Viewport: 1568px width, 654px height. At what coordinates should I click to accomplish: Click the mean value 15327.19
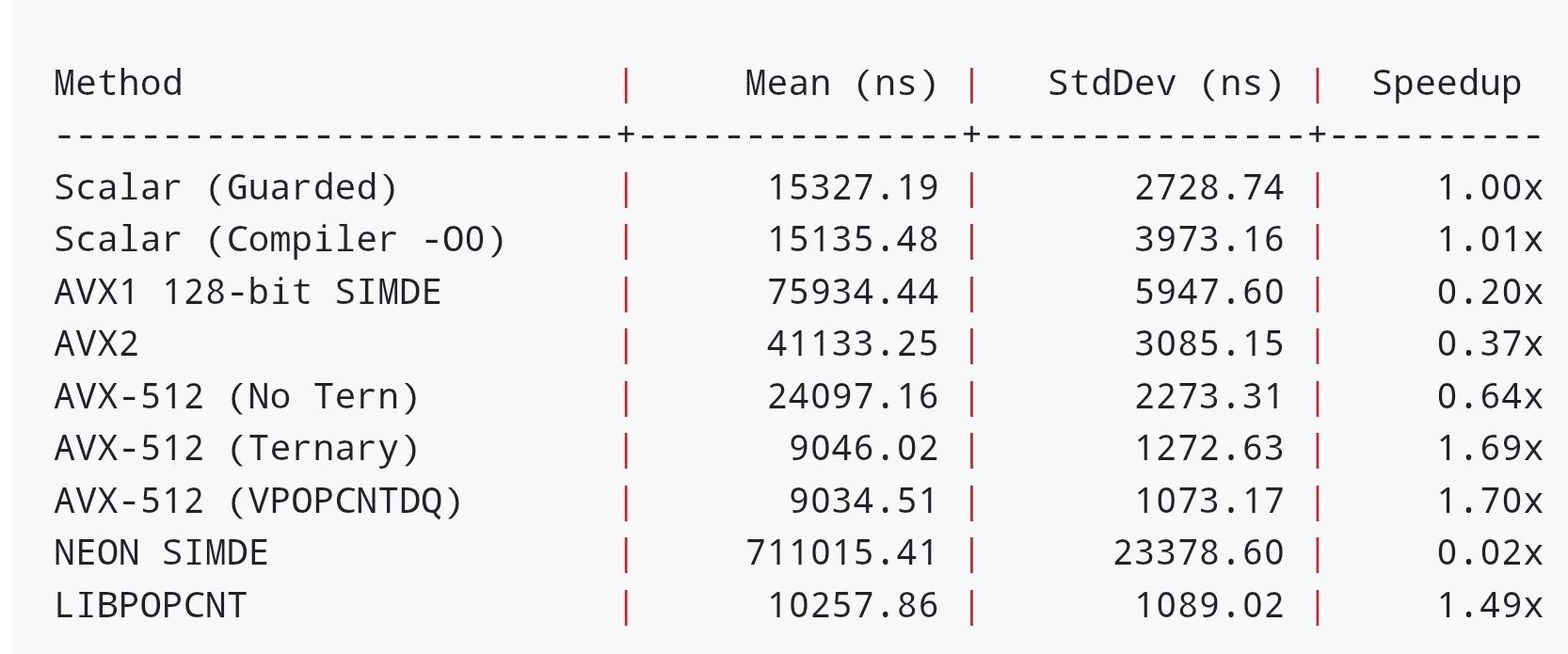click(853, 188)
